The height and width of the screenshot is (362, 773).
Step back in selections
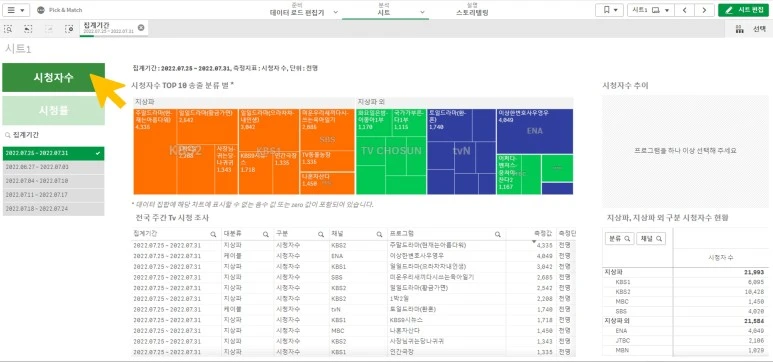28,29
